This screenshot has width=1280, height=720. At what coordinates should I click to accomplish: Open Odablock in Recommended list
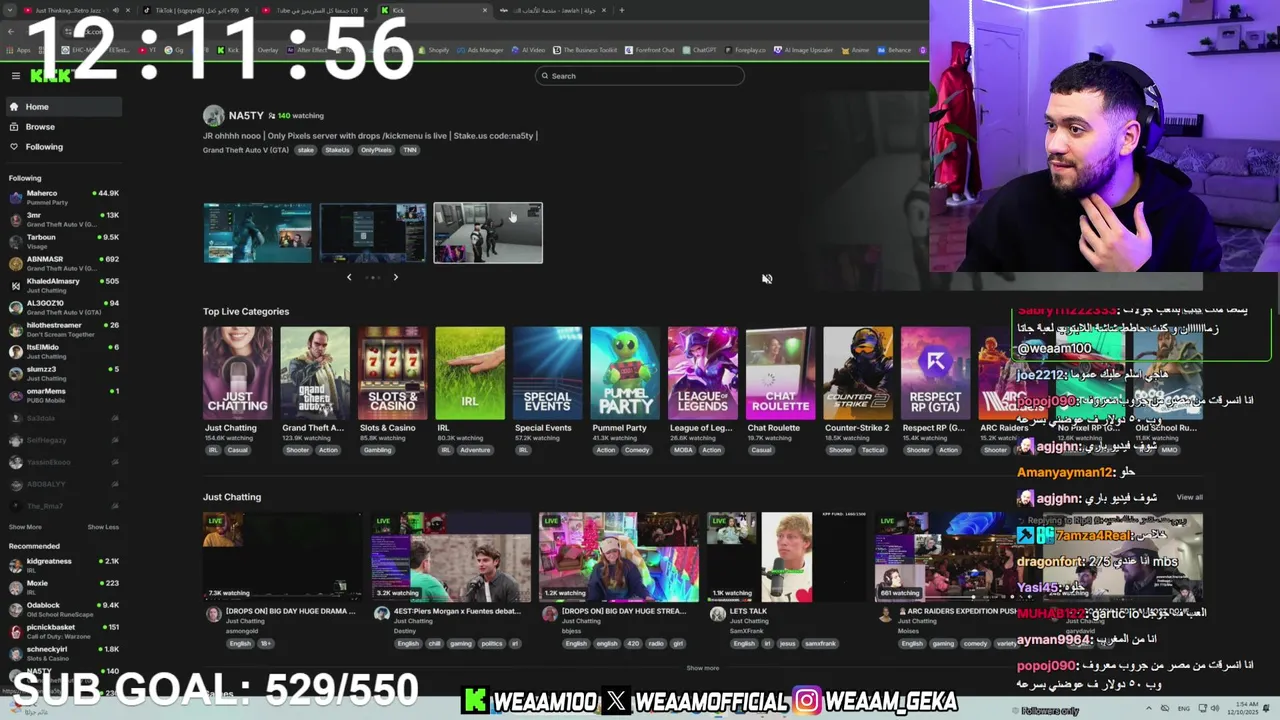[62, 609]
